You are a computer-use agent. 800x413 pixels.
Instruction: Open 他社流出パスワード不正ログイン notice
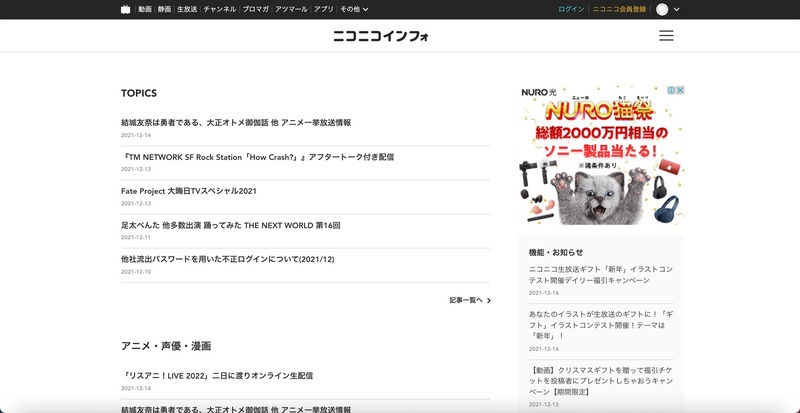227,259
